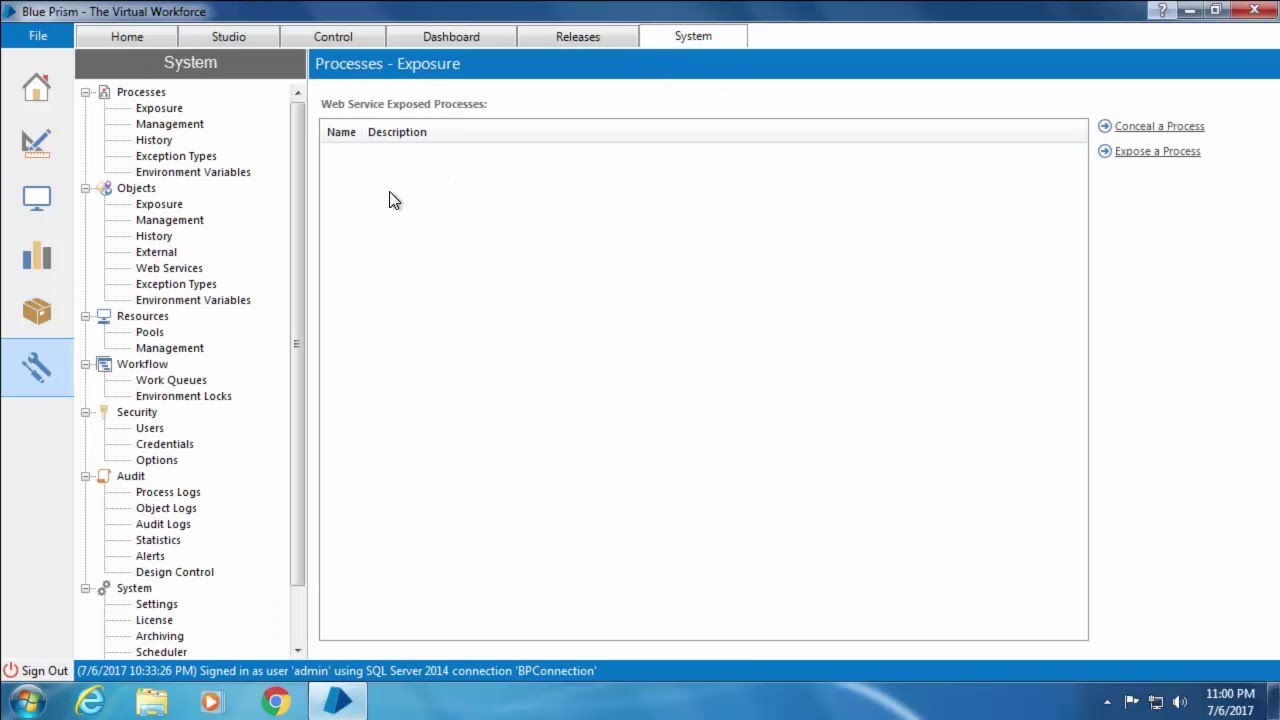Open File Explorer from the taskbar
The width and height of the screenshot is (1280, 720).
pyautogui.click(x=152, y=701)
